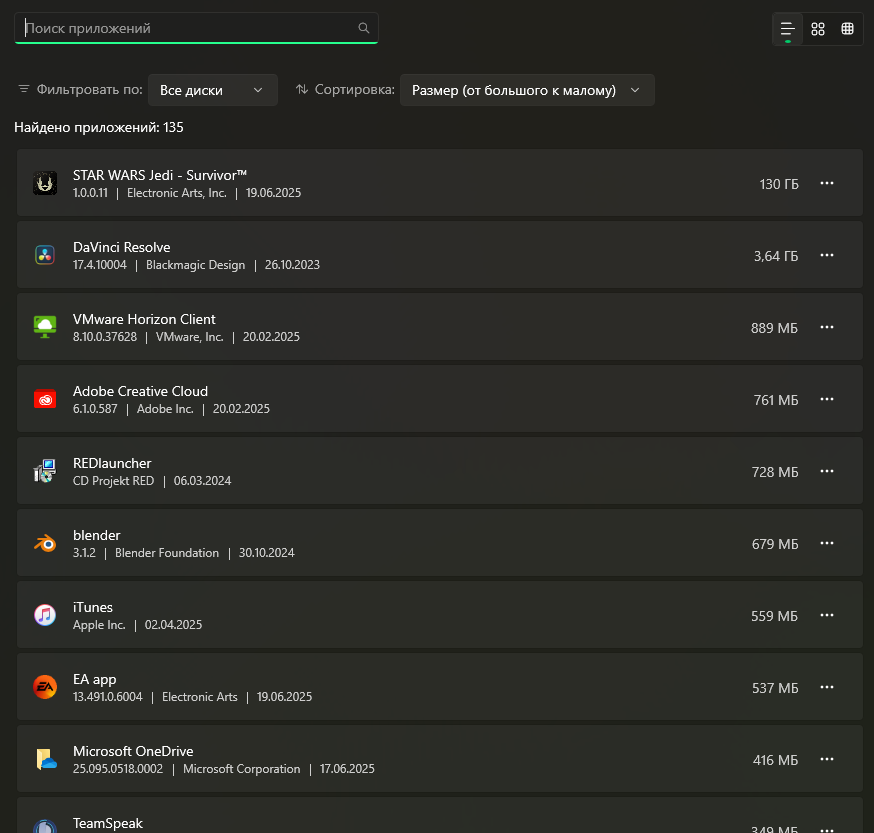Select the STAR WARS Jedi - Survivor title
The height and width of the screenshot is (833, 874).
pos(159,175)
